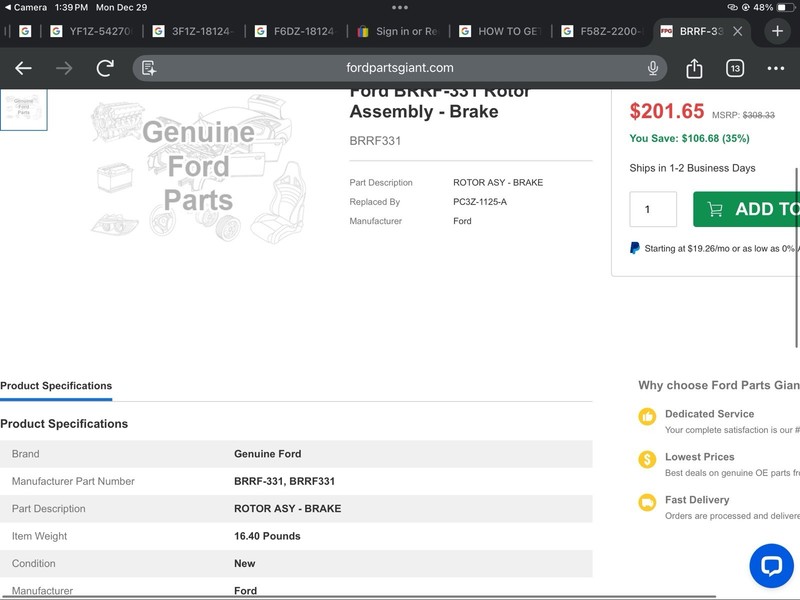
Task: Switch to the HOW TO GET tab
Action: pyautogui.click(x=499, y=31)
